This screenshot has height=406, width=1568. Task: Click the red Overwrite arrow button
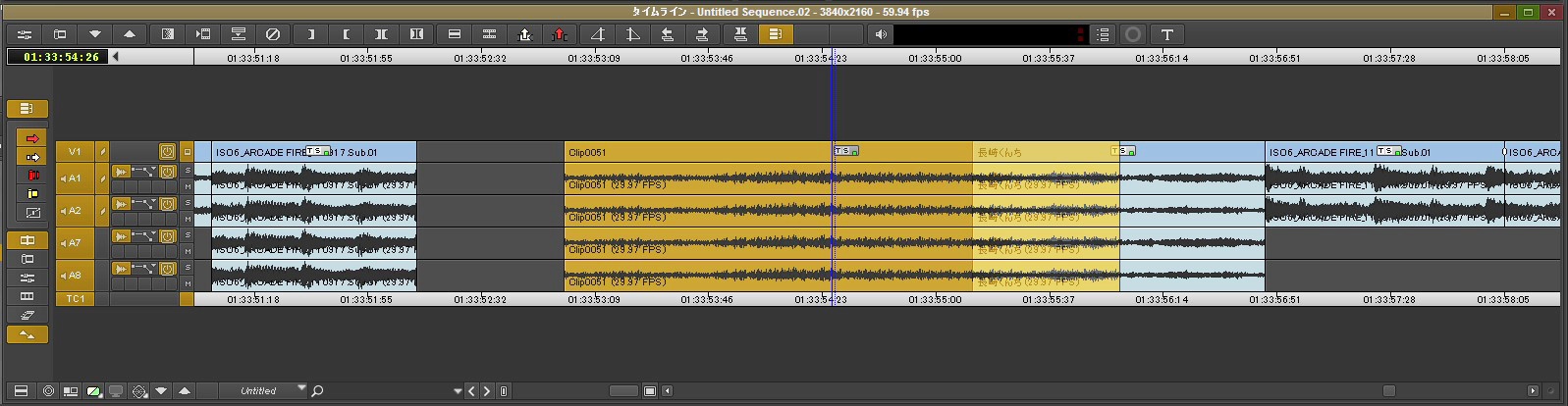(559, 34)
